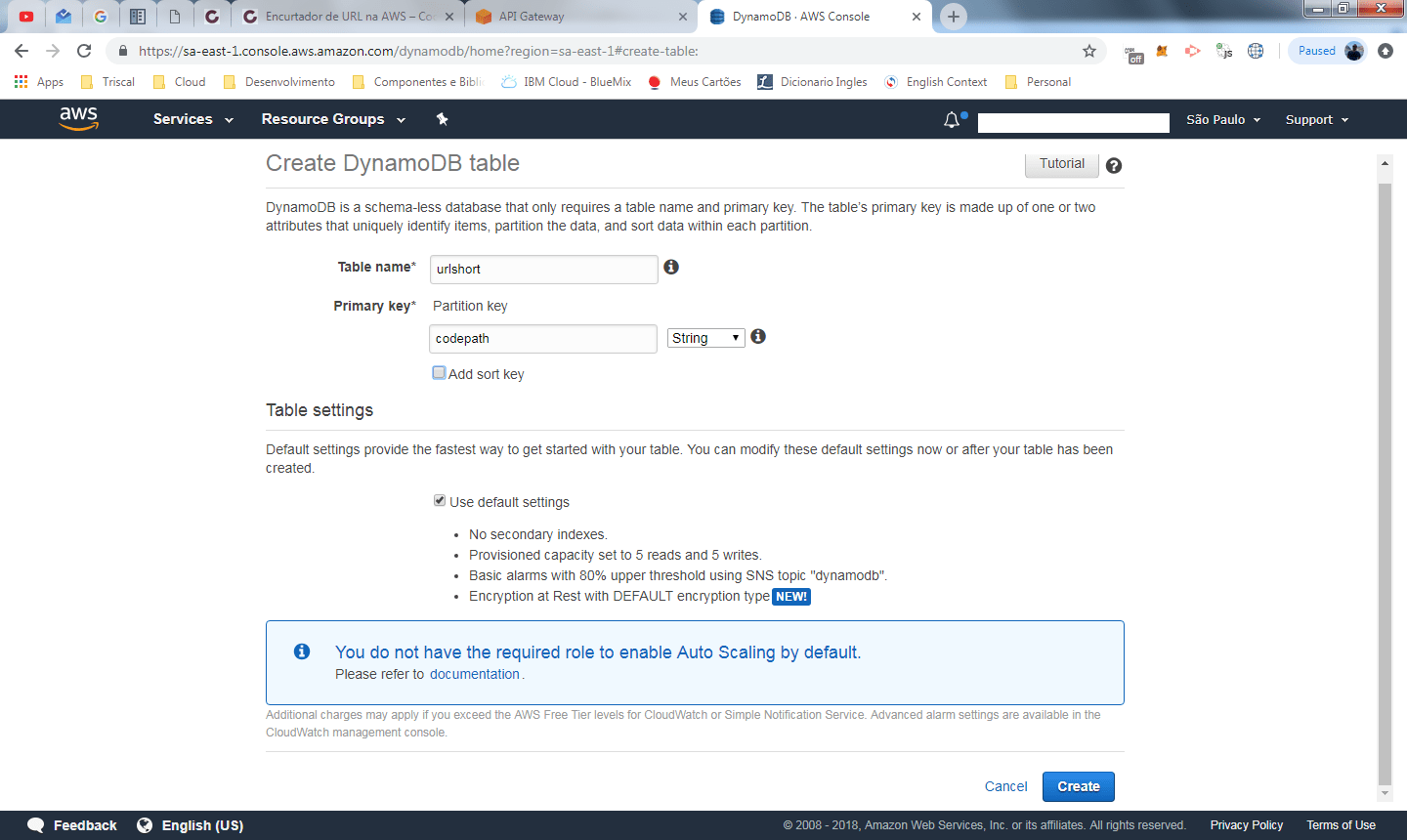Expand the Resource Groups menu
Screen dimensions: 1407x840
pos(333,119)
